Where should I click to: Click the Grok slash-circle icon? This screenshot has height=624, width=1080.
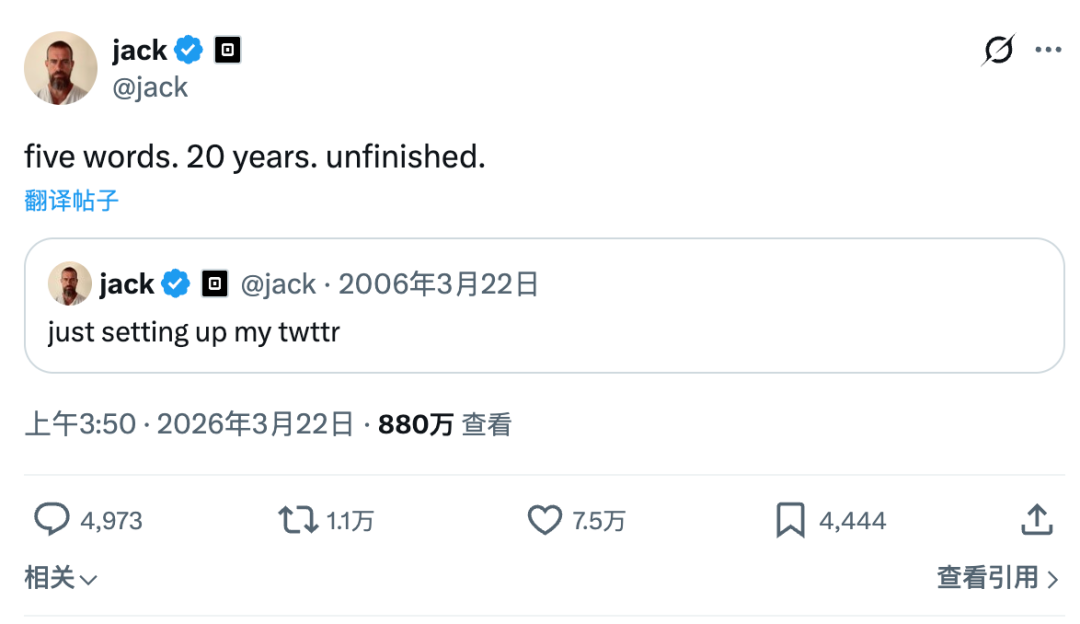point(997,49)
